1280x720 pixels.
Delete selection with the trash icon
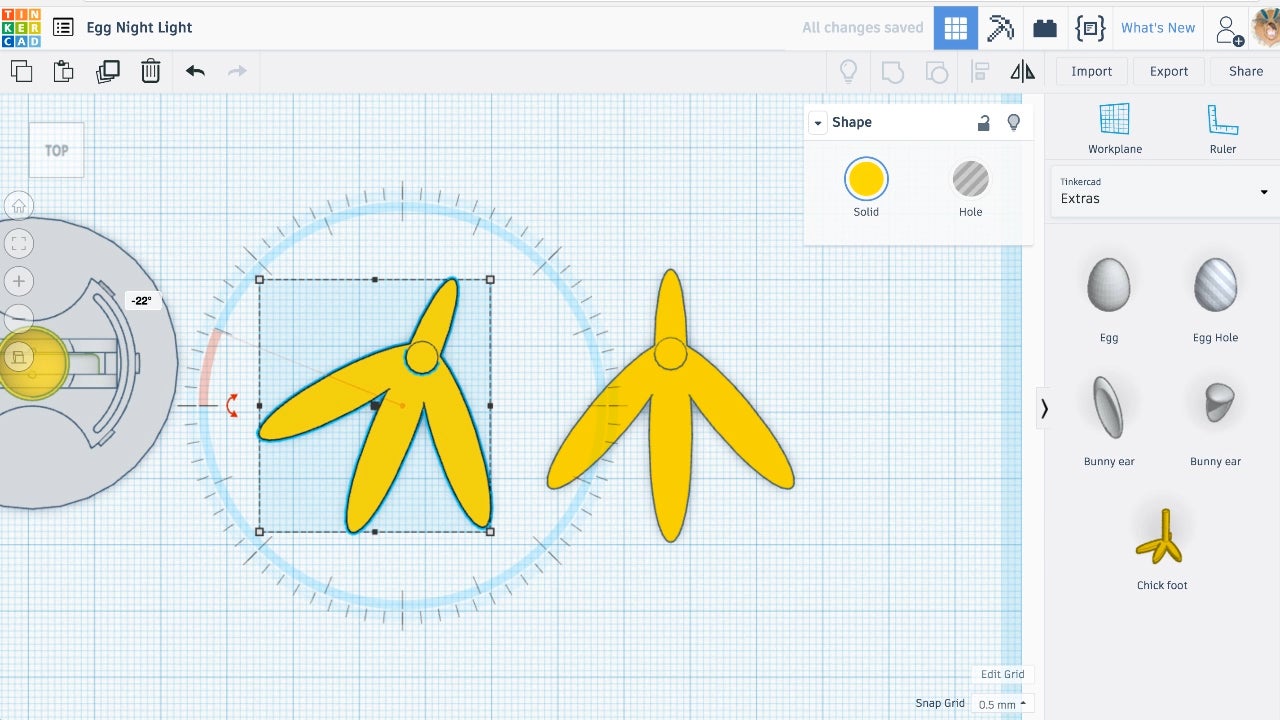[x=150, y=71]
